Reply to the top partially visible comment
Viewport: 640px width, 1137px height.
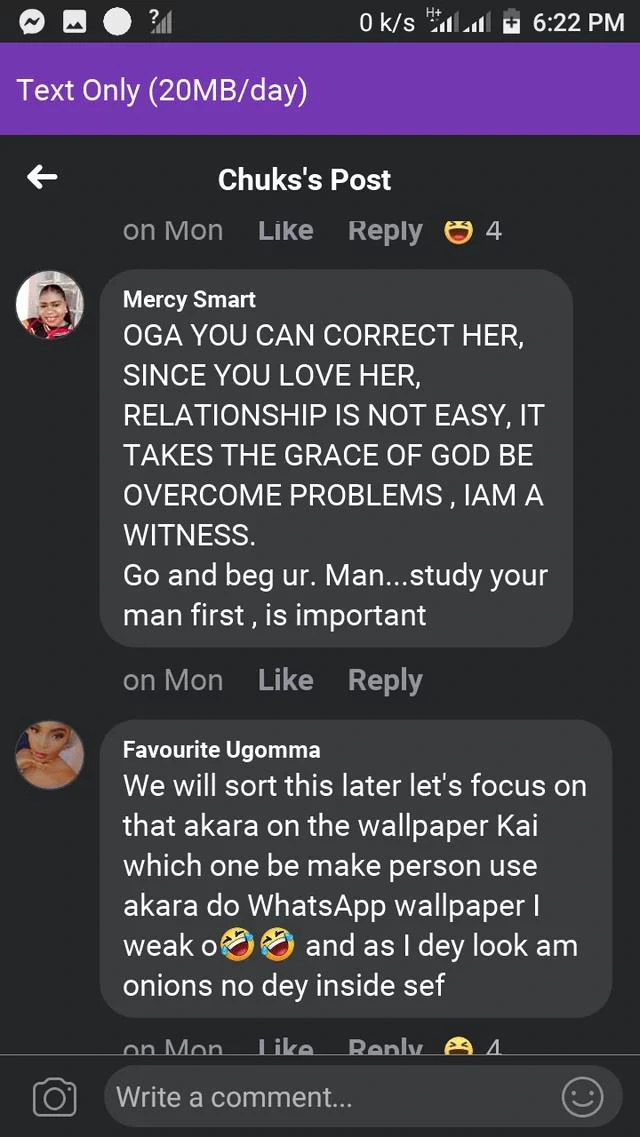385,231
